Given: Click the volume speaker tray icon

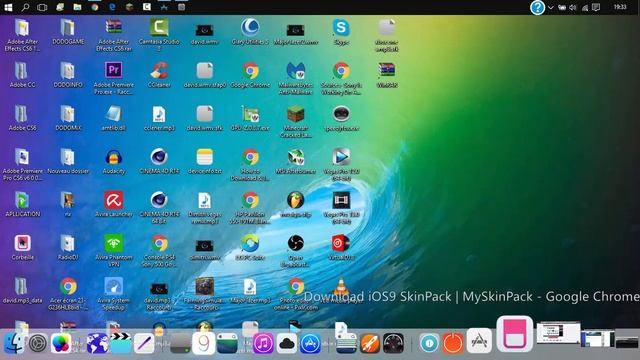Looking at the screenshot, I should [573, 7].
